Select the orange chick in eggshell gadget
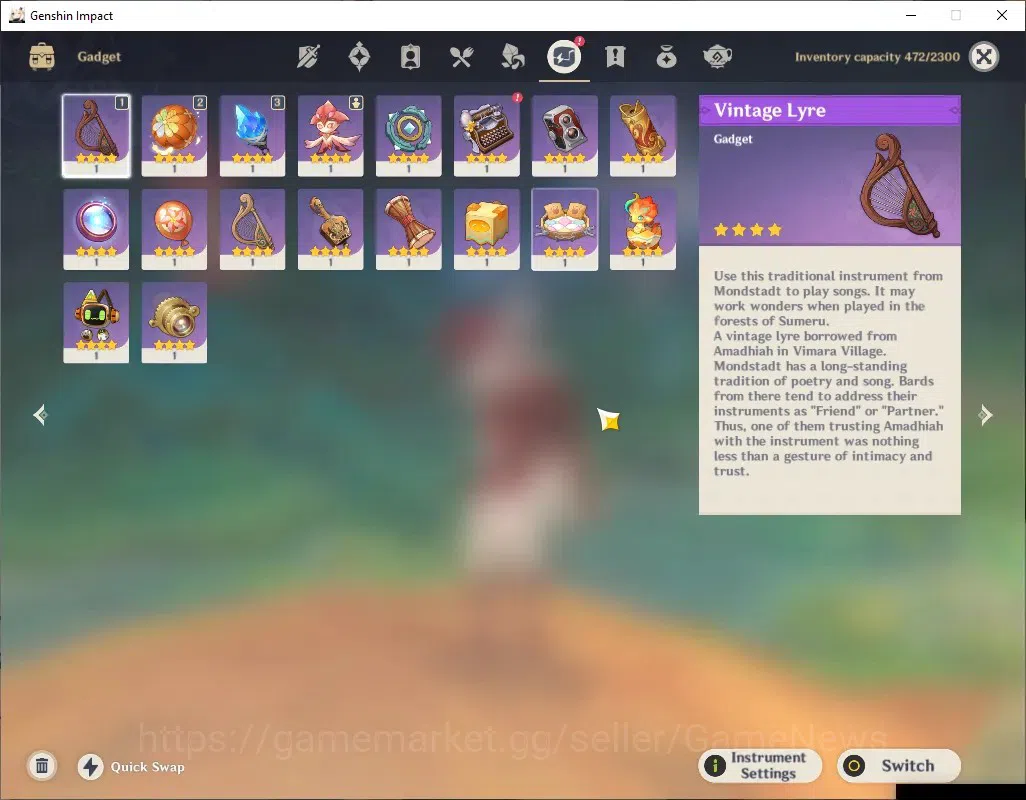 643,230
